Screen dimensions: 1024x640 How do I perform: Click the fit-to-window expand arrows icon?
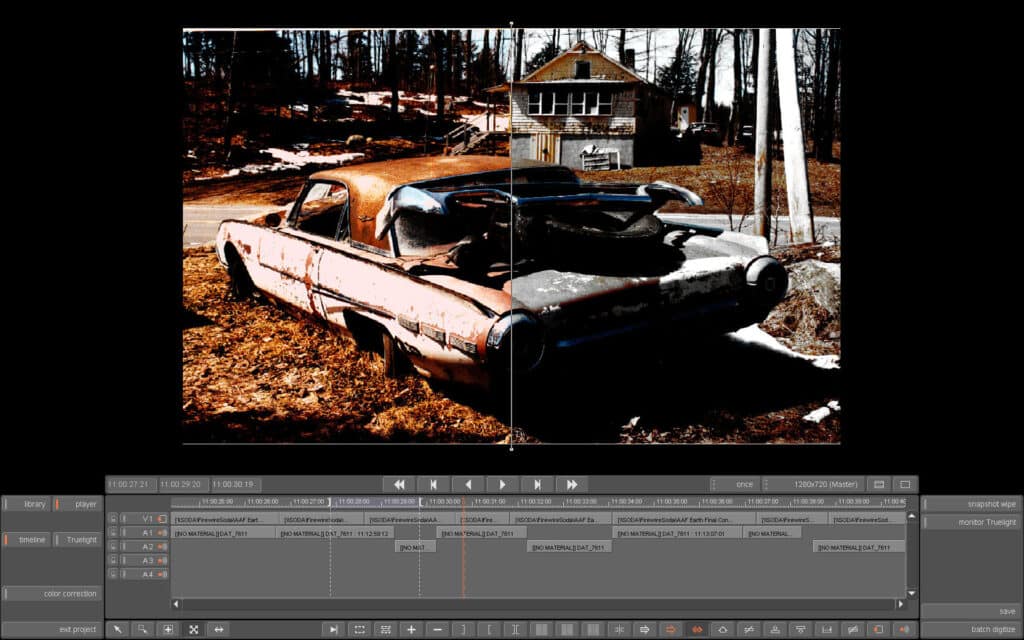[193, 630]
